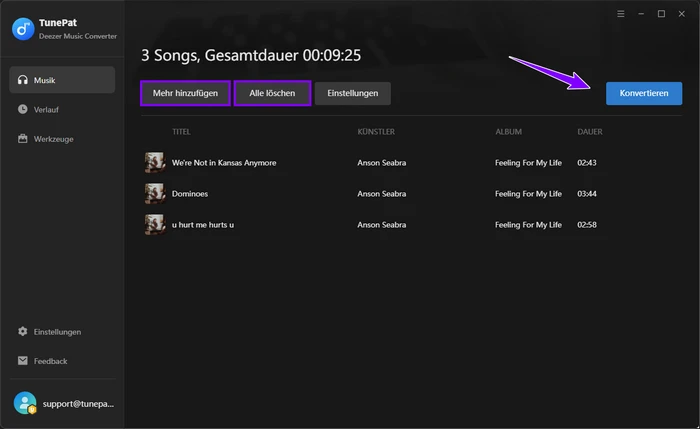Click album Feeling For My Life in last song row

(528, 225)
